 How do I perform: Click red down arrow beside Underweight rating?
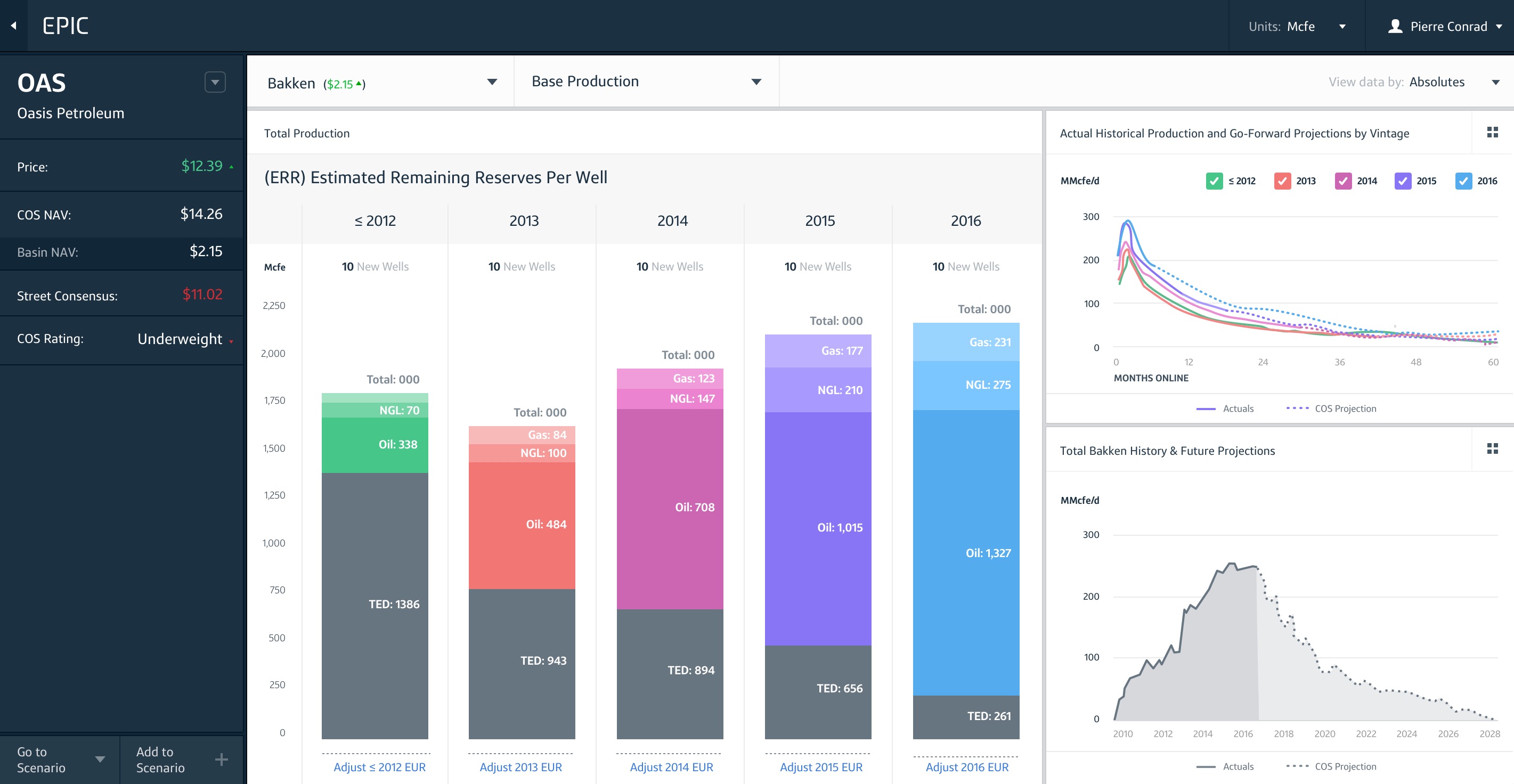pos(232,341)
